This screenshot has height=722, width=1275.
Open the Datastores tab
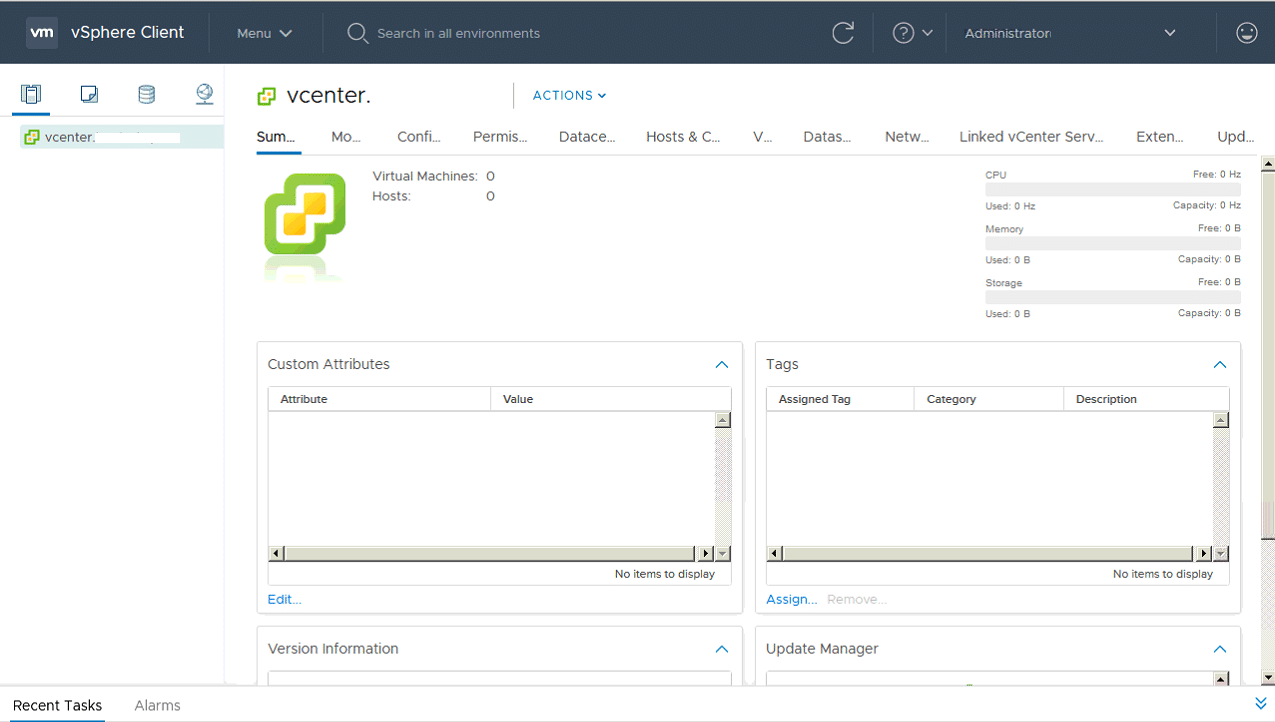pos(827,137)
